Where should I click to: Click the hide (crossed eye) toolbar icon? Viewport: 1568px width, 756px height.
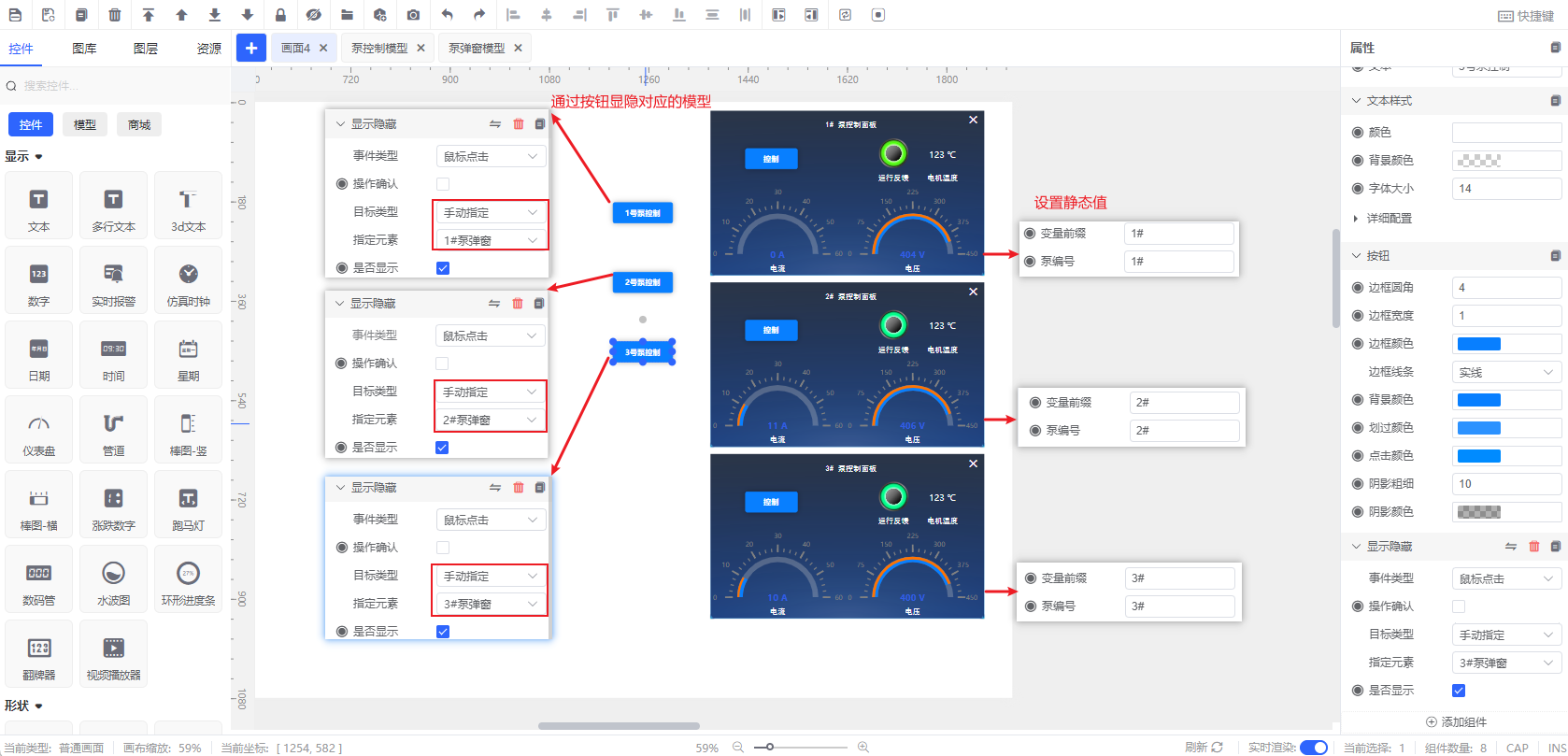click(313, 15)
